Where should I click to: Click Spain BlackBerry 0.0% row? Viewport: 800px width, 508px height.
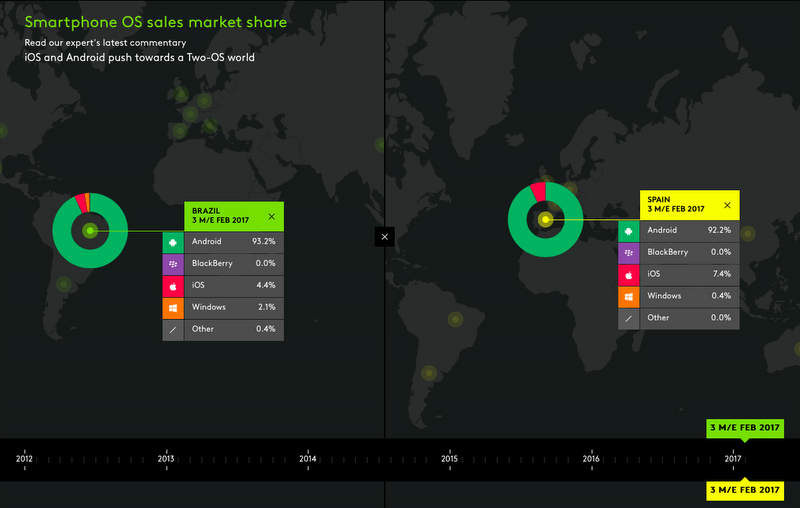pos(679,253)
